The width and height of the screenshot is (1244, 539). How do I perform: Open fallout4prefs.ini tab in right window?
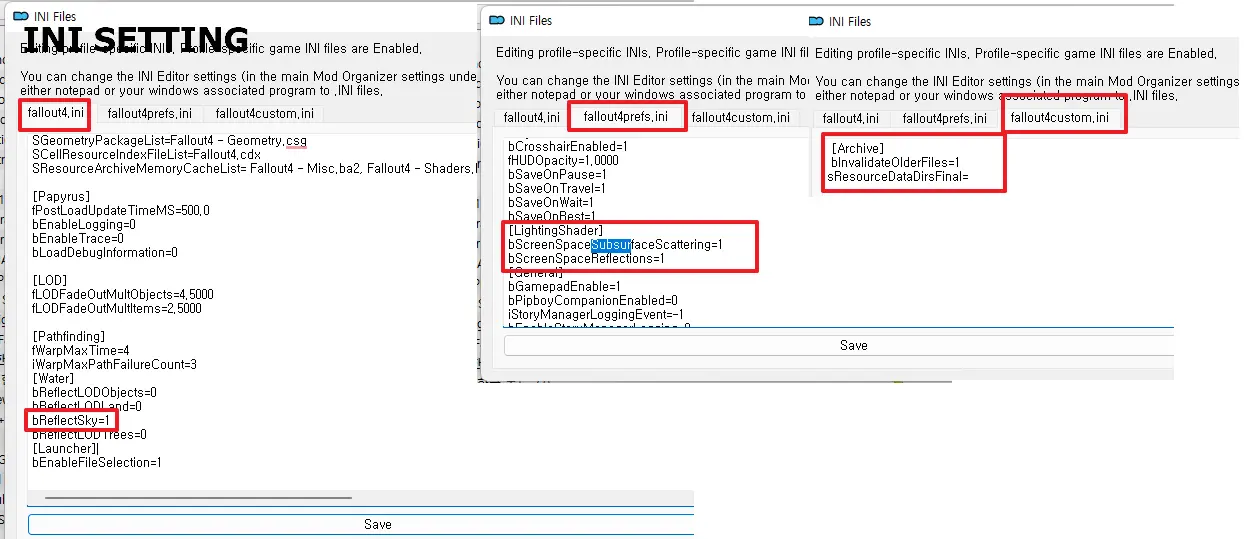(945, 119)
